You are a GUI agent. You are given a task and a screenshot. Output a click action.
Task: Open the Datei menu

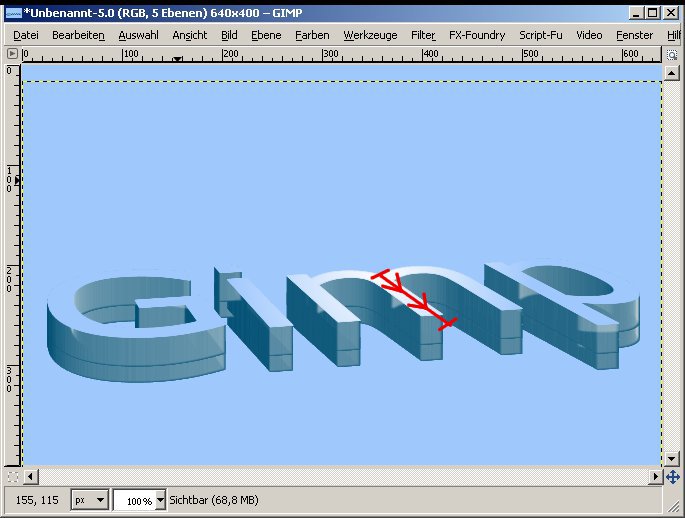tap(26, 35)
